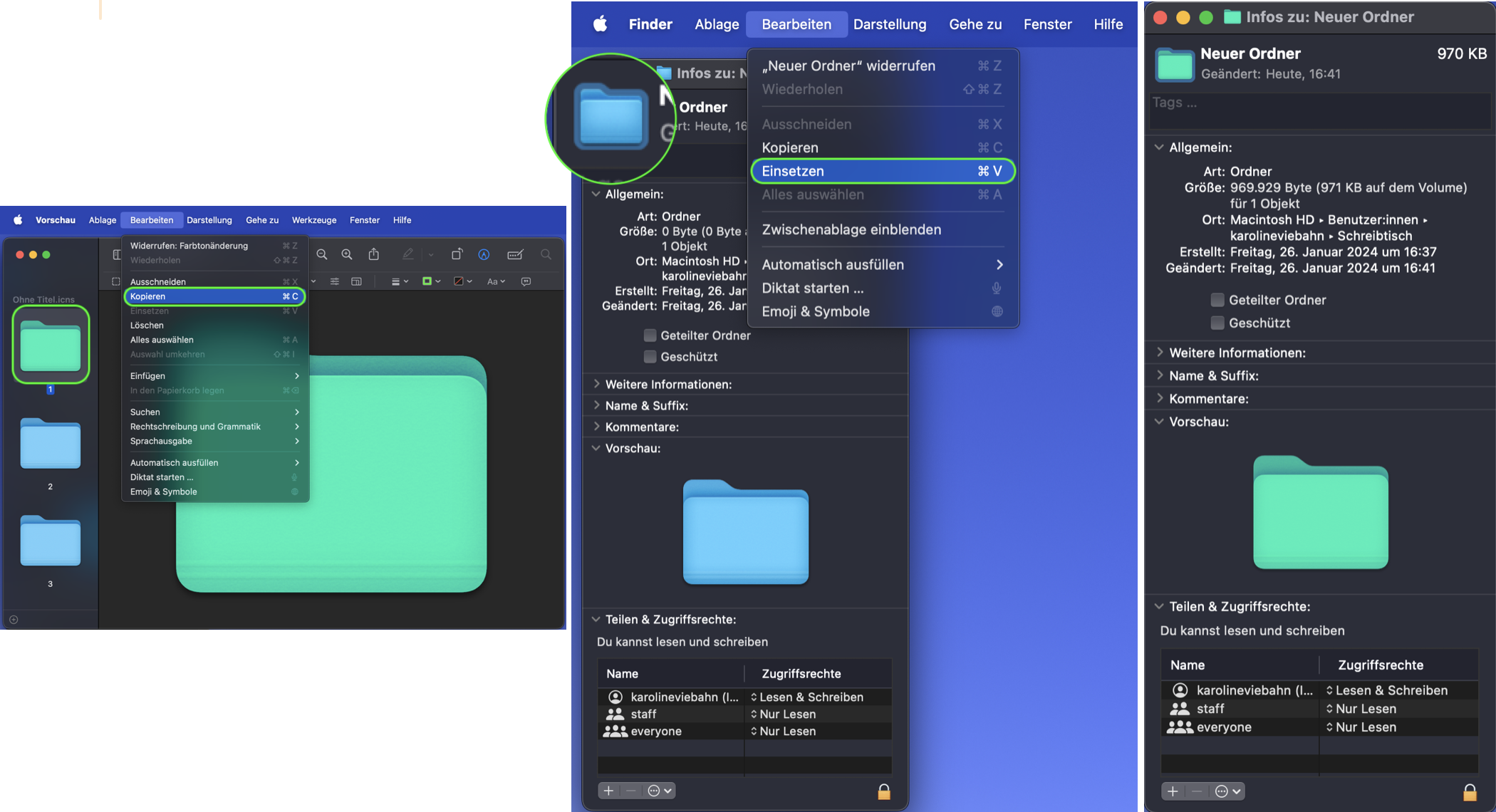
Task: Toggle the markup toolbar pen-tip icon
Action: [484, 254]
